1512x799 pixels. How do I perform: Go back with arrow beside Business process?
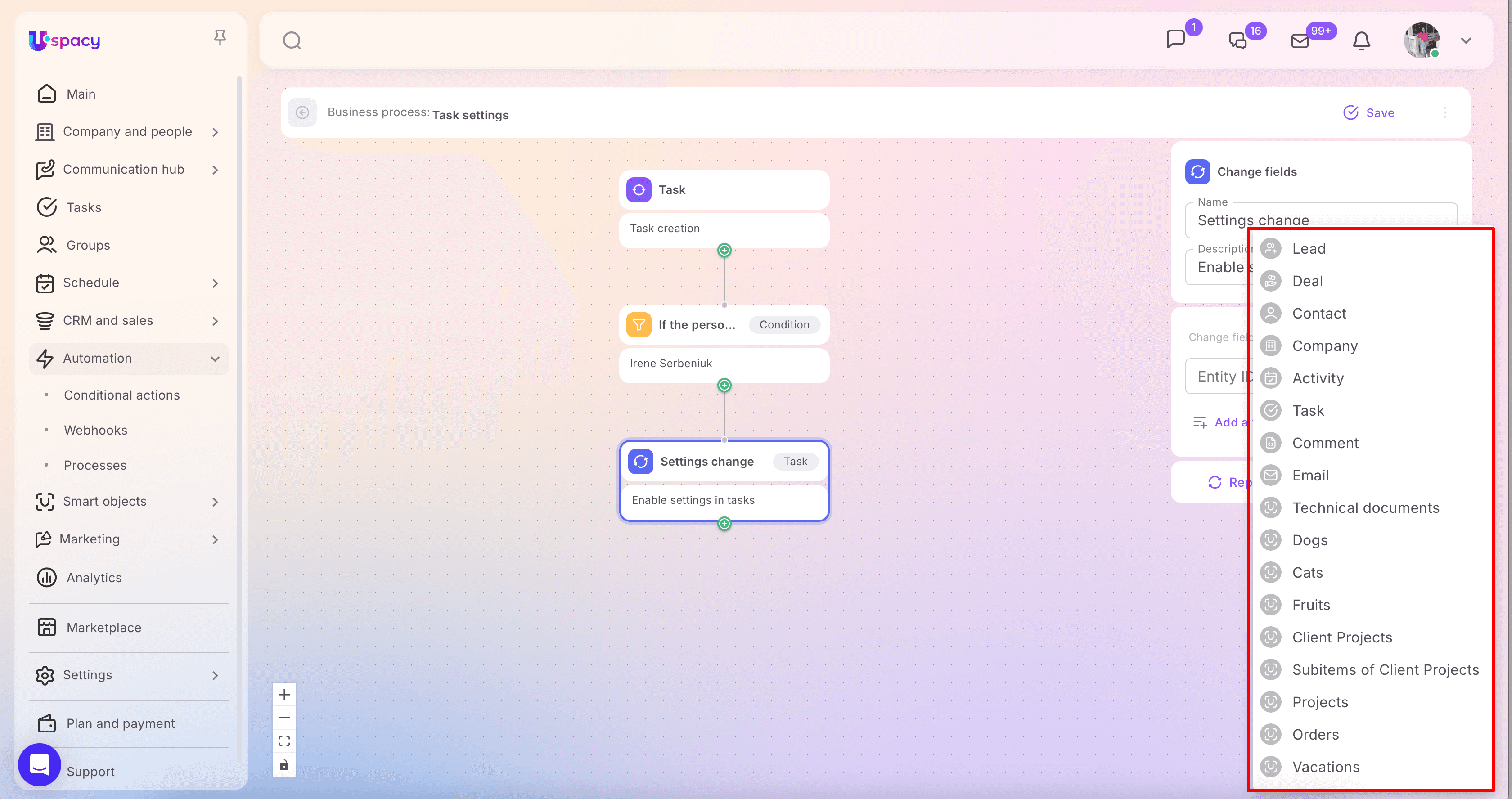(302, 112)
